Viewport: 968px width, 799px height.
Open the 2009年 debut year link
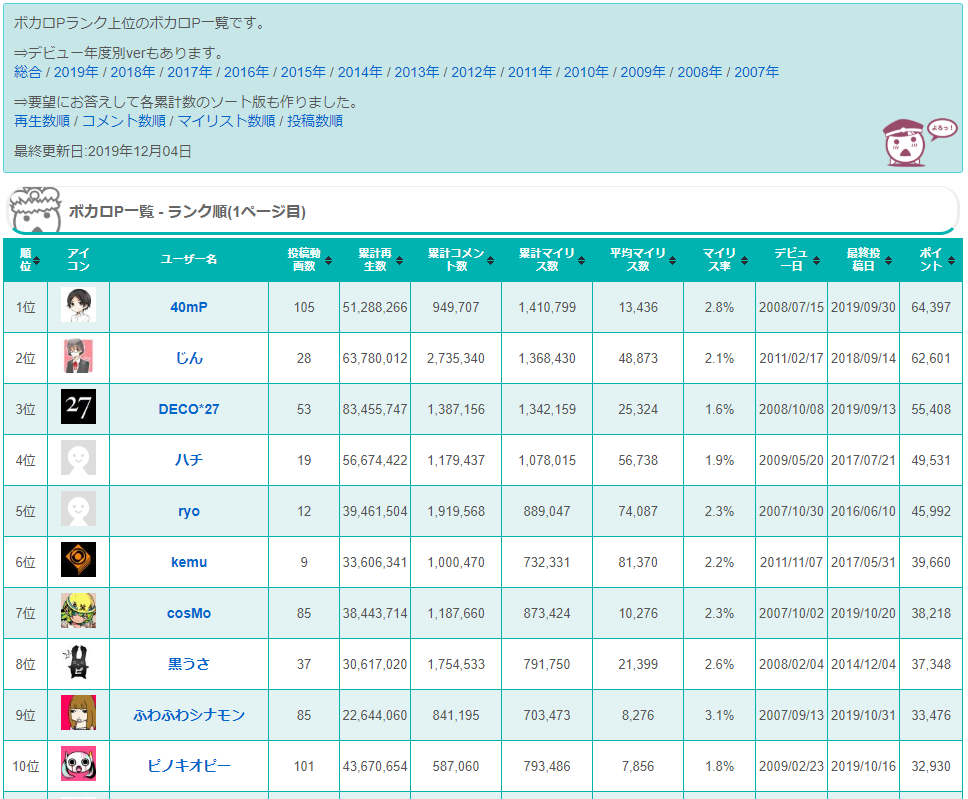(643, 72)
